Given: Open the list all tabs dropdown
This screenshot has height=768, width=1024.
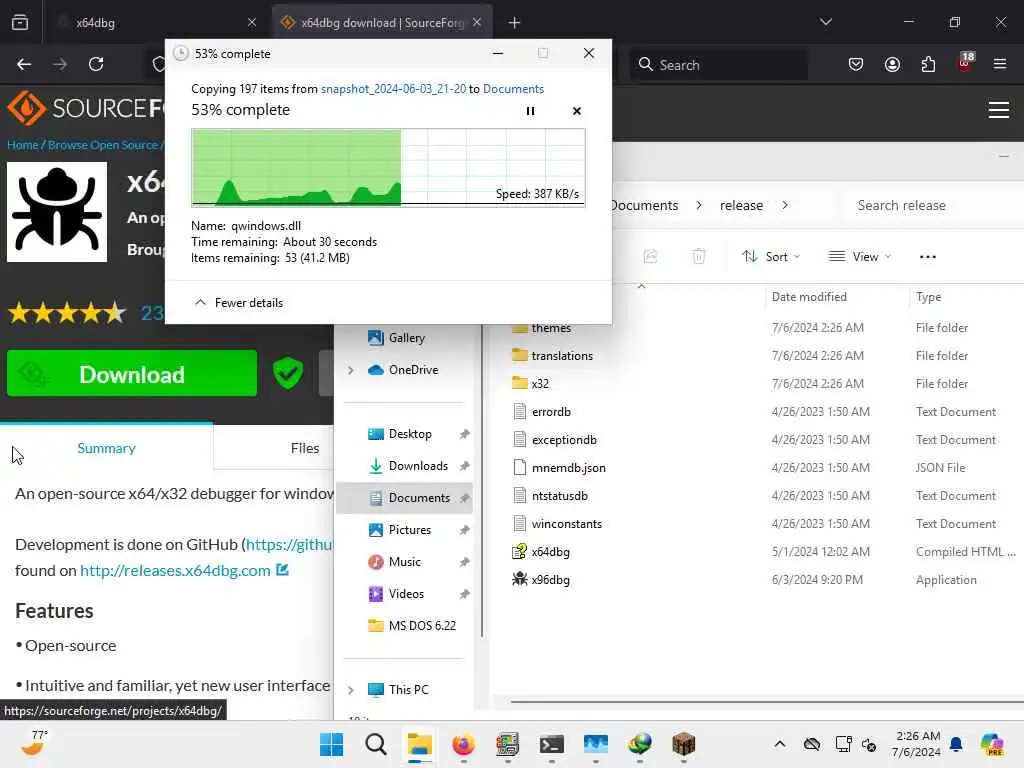Looking at the screenshot, I should tap(825, 22).
